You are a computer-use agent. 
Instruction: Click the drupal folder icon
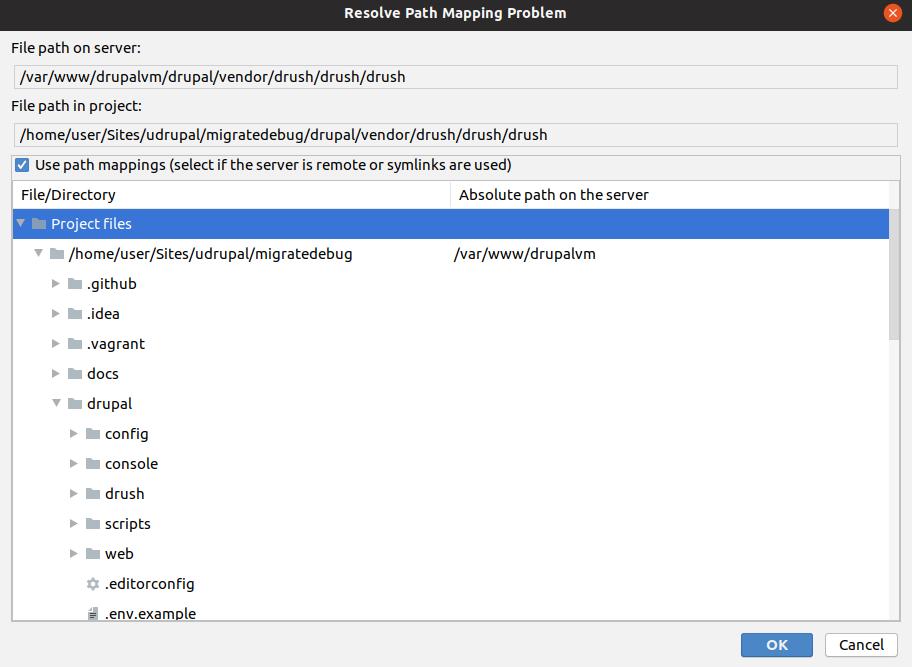(75, 404)
